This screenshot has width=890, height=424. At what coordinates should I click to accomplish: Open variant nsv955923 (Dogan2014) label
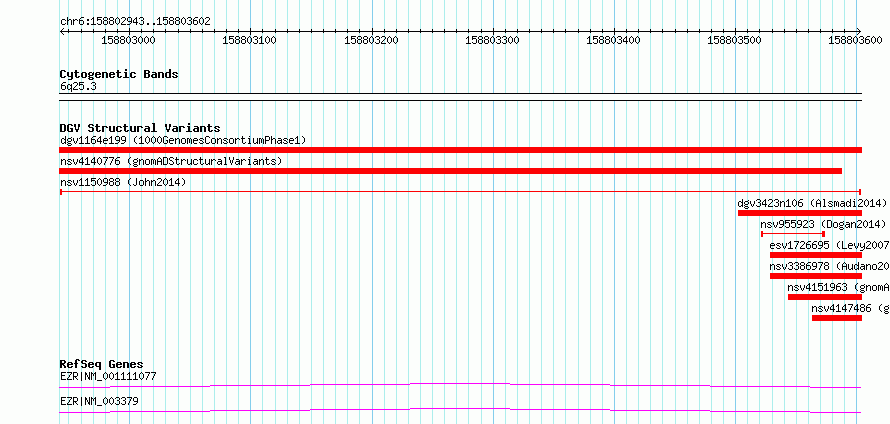point(823,224)
